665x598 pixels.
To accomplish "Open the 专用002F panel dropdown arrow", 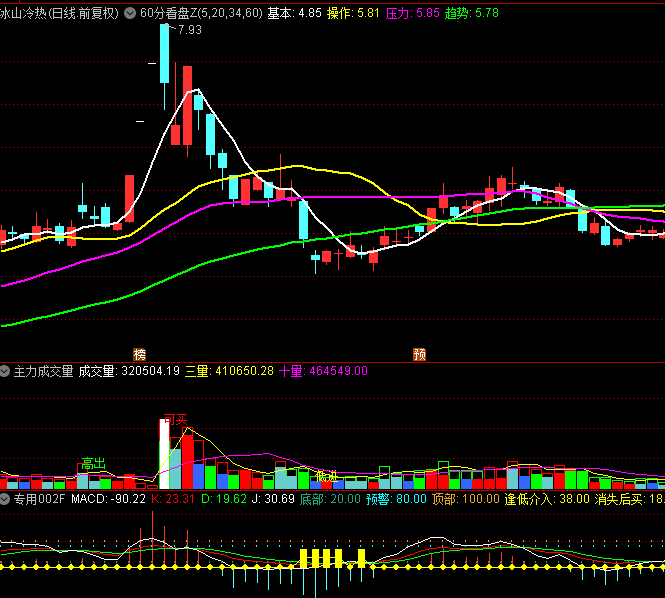I will pyautogui.click(x=4, y=499).
